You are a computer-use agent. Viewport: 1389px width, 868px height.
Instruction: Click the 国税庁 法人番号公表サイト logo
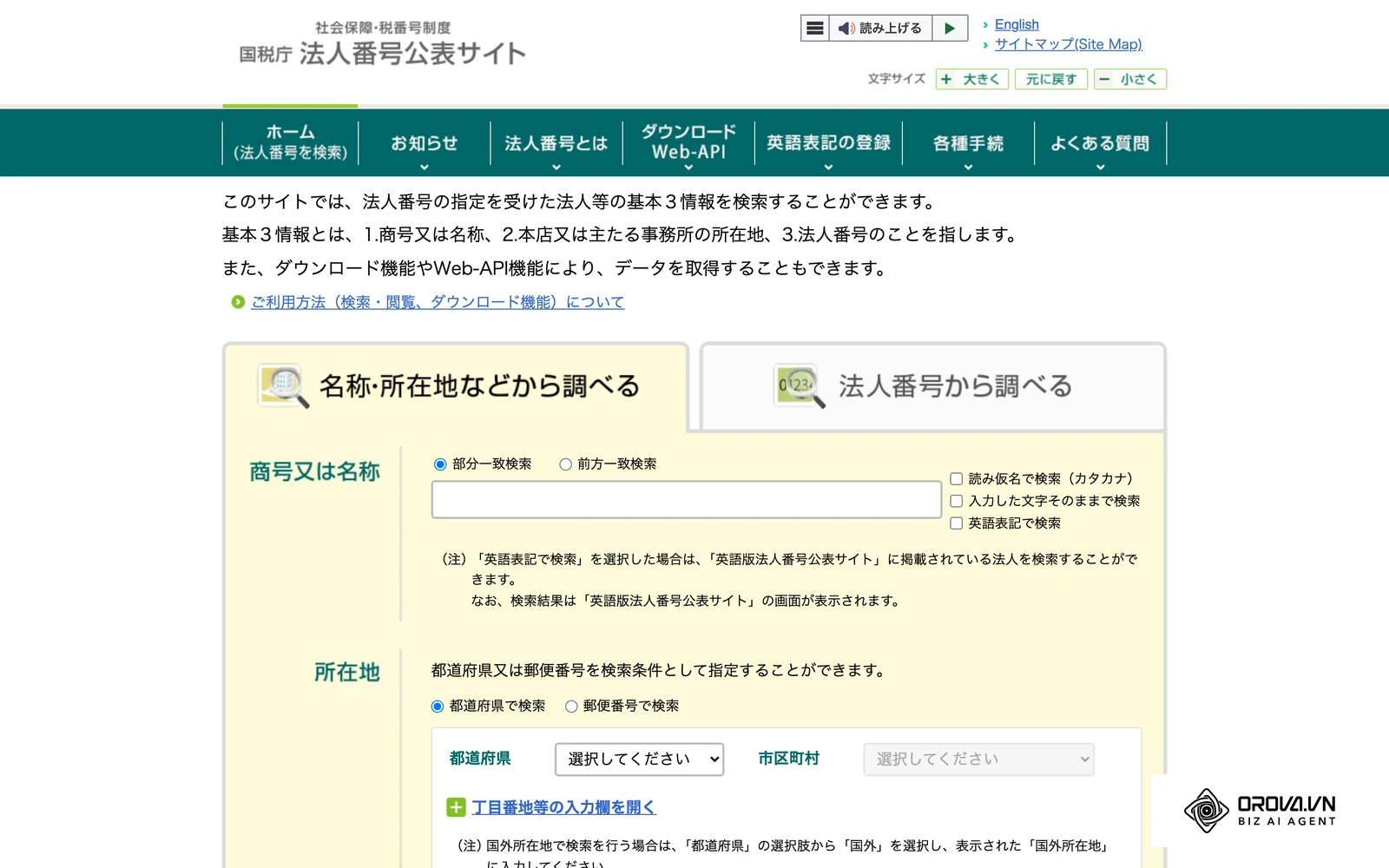[383, 43]
